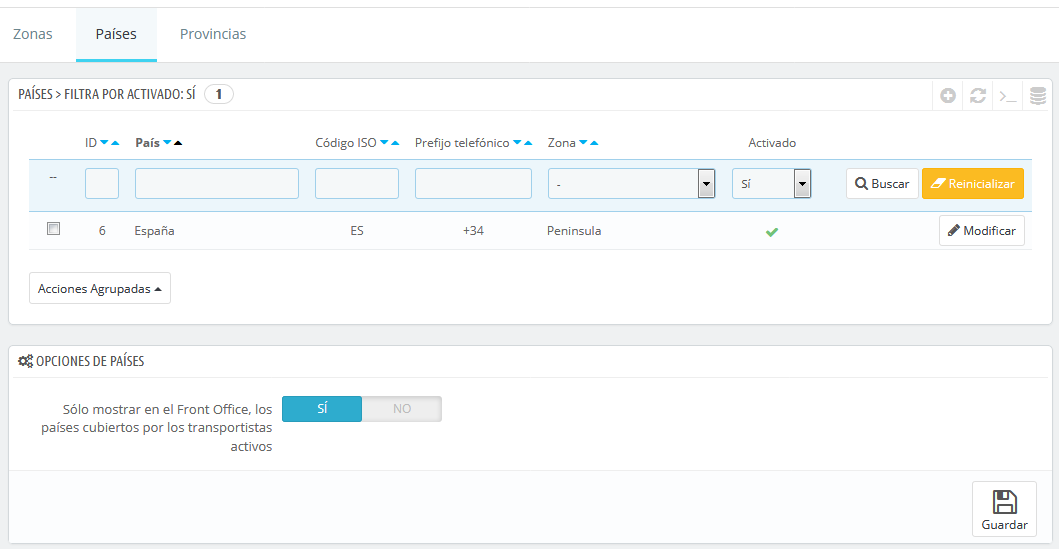
Task: Click the Guardar save button
Action: point(1004,509)
